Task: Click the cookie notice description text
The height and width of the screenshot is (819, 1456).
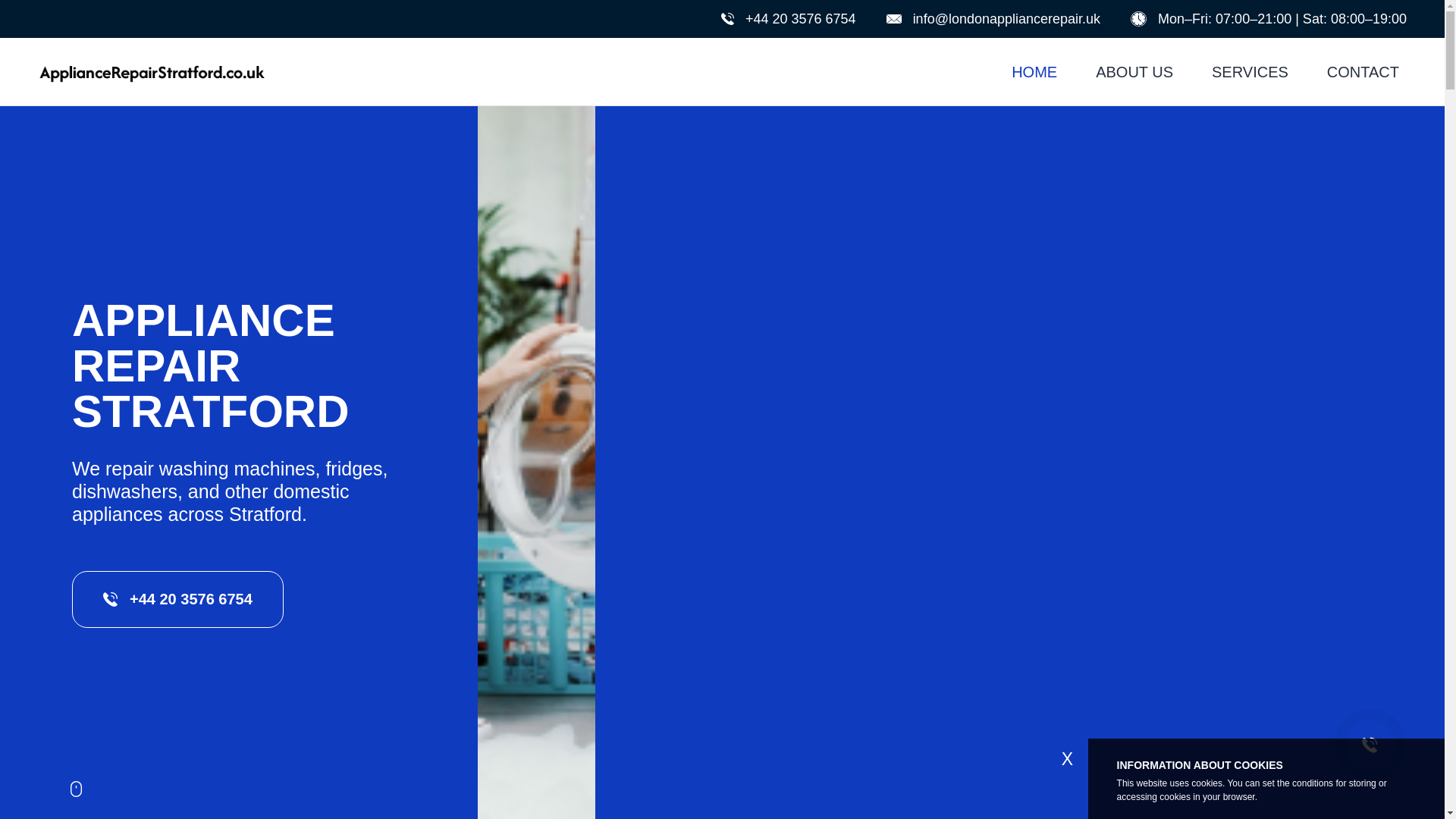Action: coord(1251,790)
